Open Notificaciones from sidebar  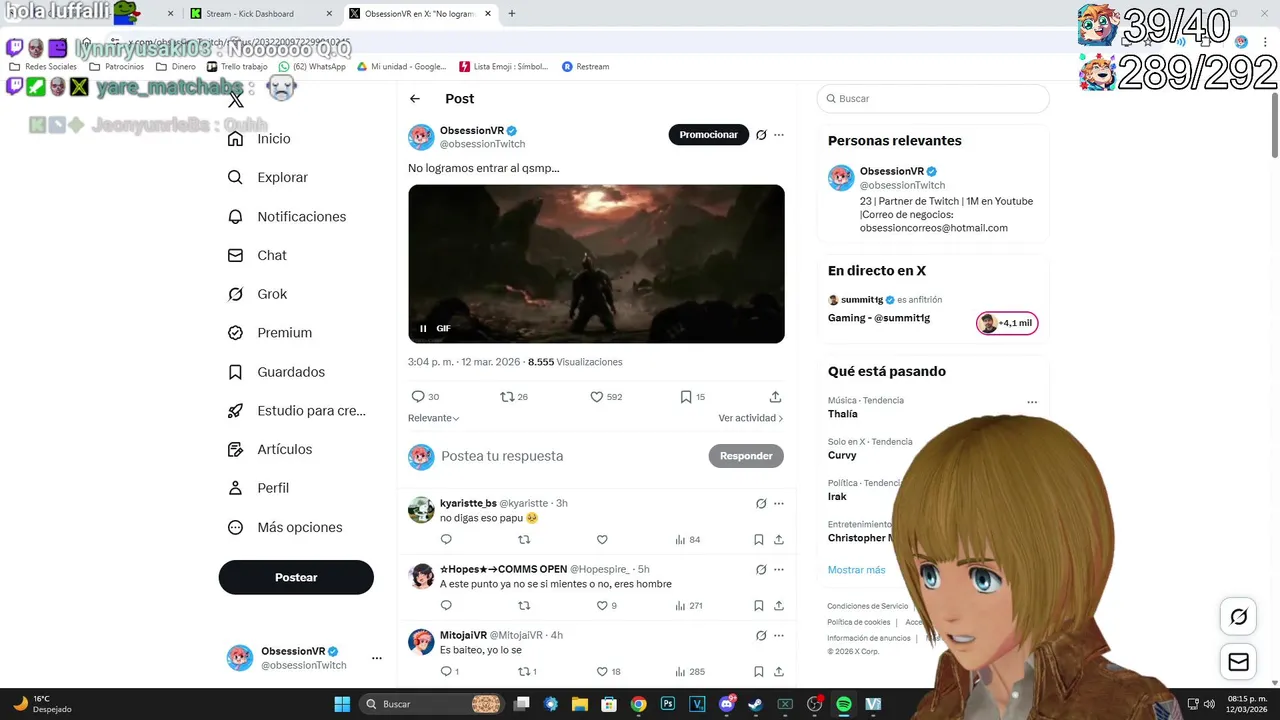point(286,216)
